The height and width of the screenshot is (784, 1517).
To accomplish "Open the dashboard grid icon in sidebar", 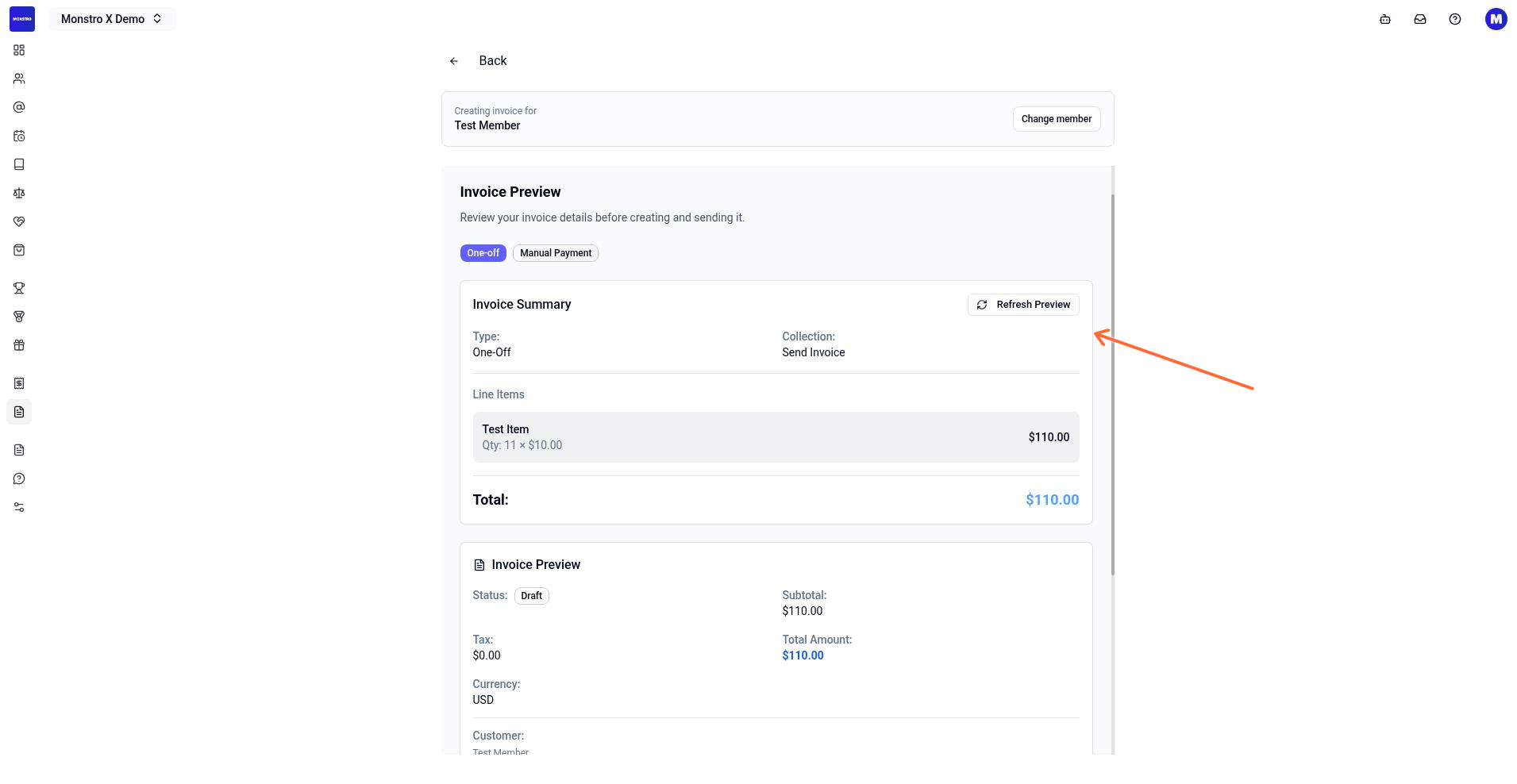I will (19, 50).
